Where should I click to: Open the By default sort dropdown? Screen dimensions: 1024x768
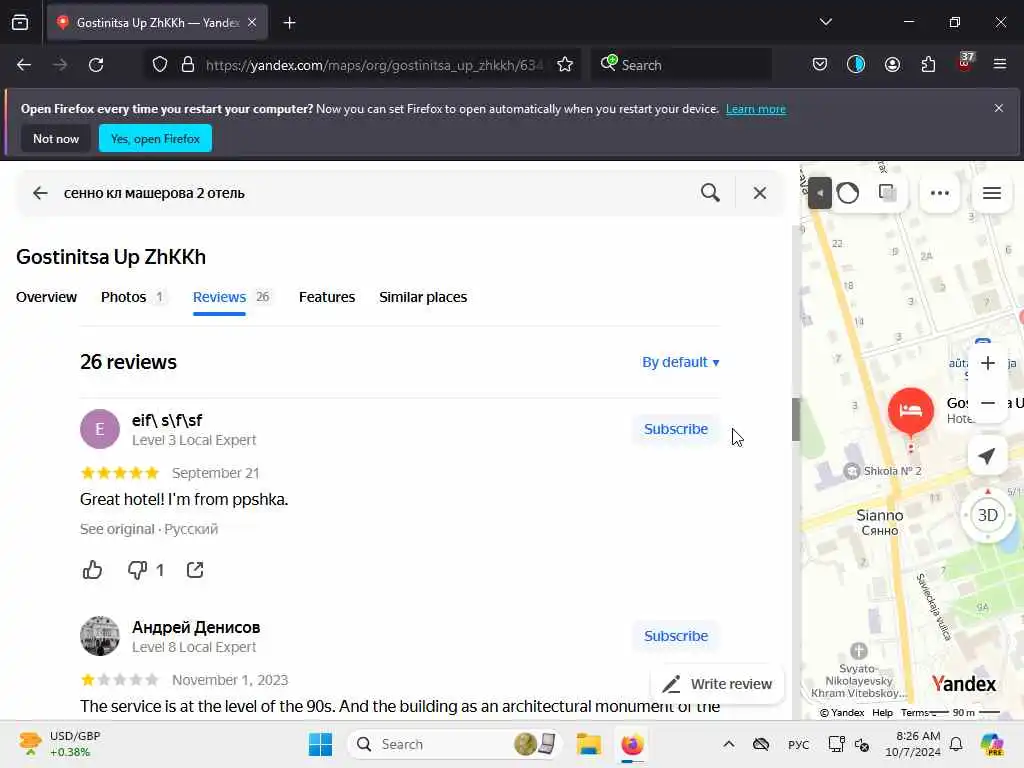[x=680, y=362]
